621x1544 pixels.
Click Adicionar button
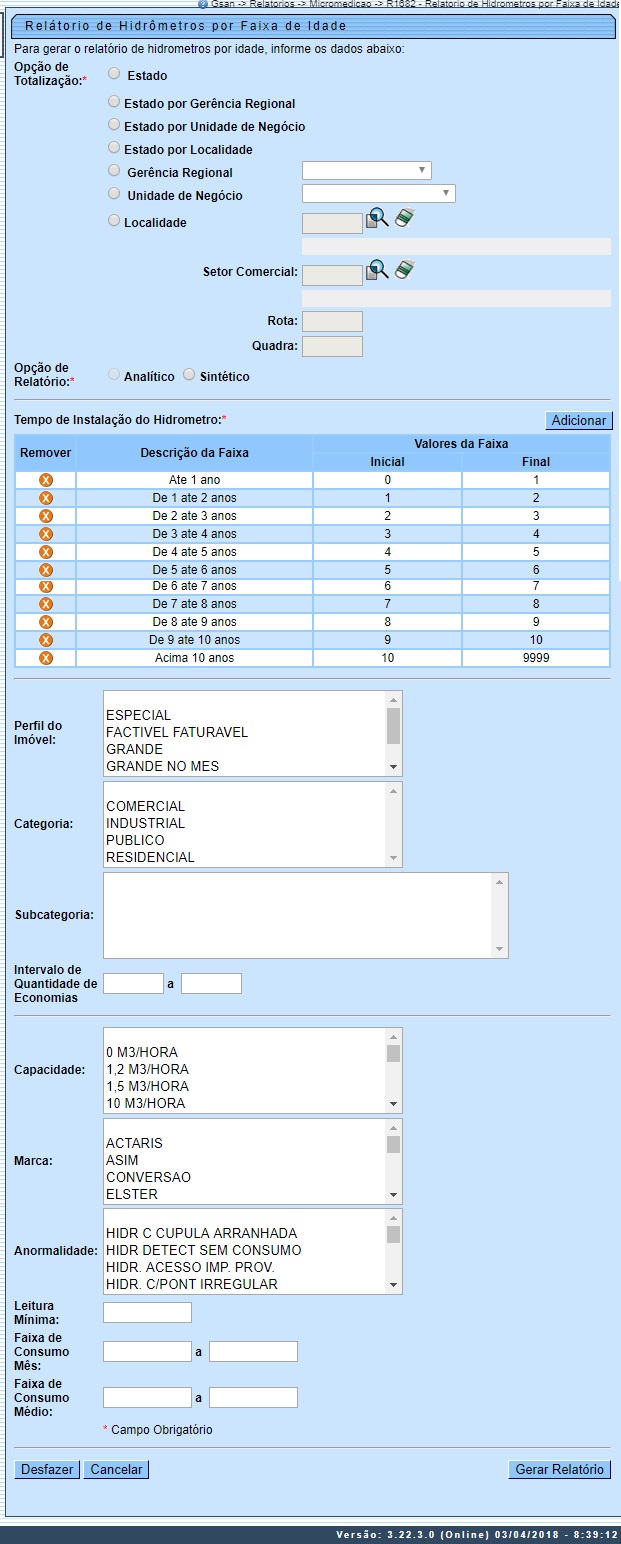point(579,421)
